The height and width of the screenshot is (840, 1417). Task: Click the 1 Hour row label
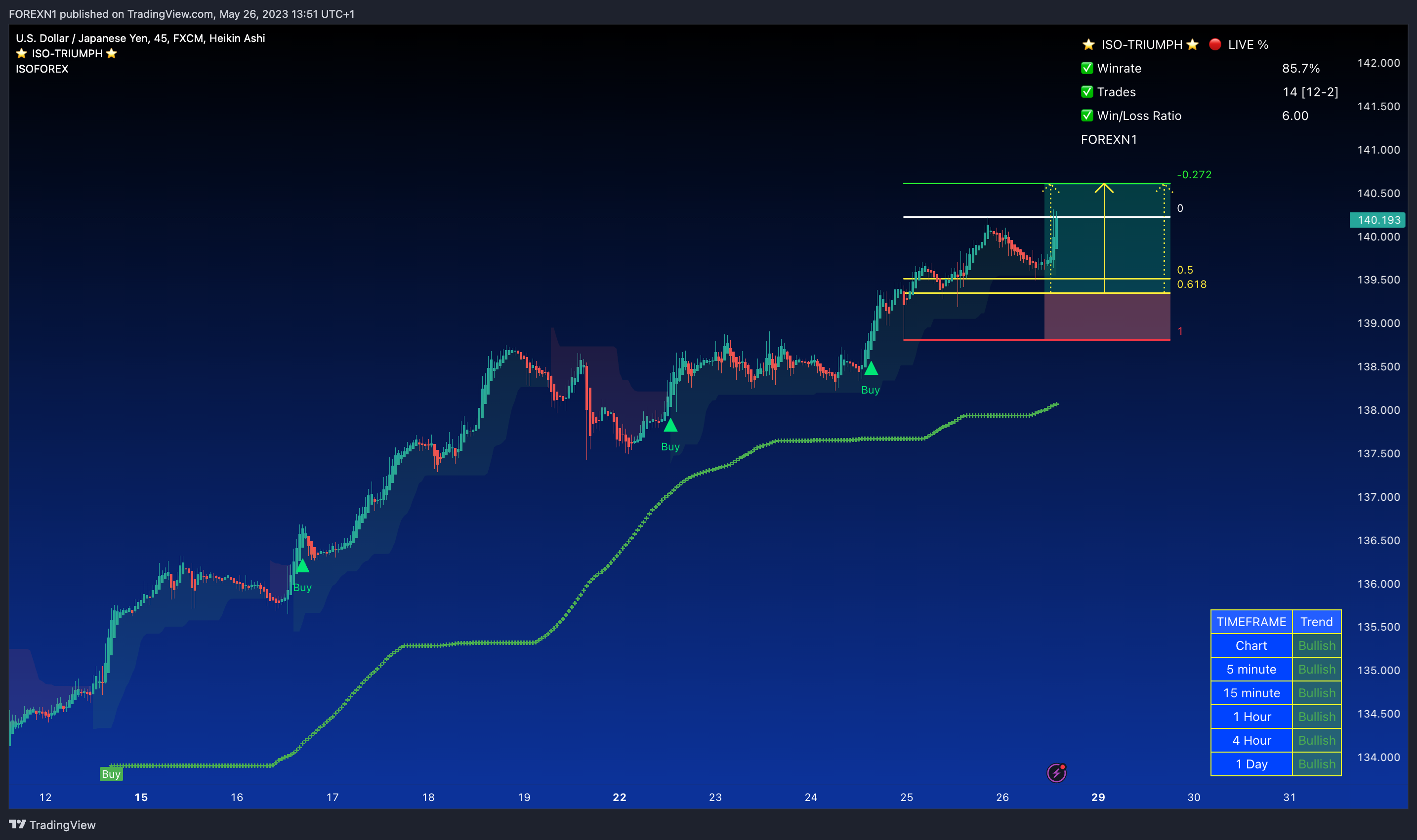tap(1251, 717)
